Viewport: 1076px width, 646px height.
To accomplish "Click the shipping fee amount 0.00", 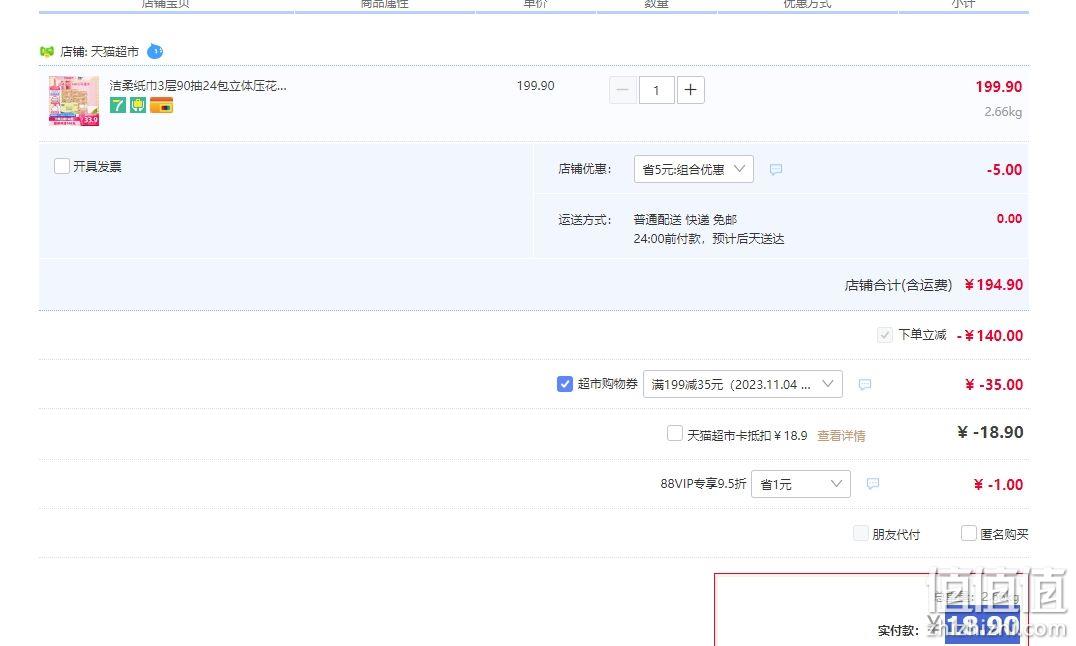I will pyautogui.click(x=1009, y=219).
